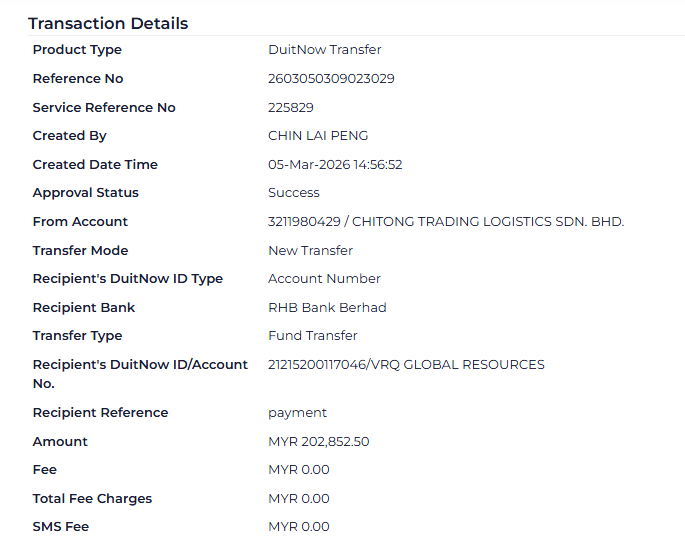The width and height of the screenshot is (685, 544).
Task: Click the Recipient's DuitNow ID/Account No. label
Action: [x=140, y=374]
